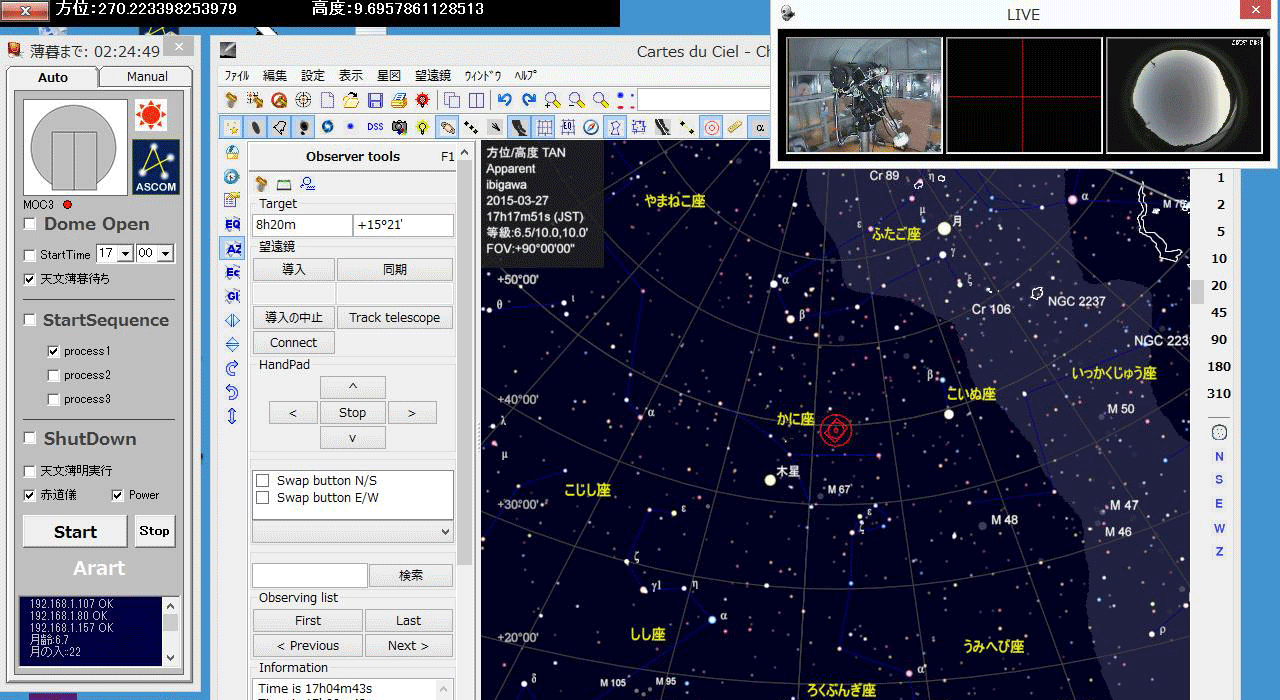Click the zoom in magnifier icon
The width and height of the screenshot is (1280, 700).
[553, 100]
